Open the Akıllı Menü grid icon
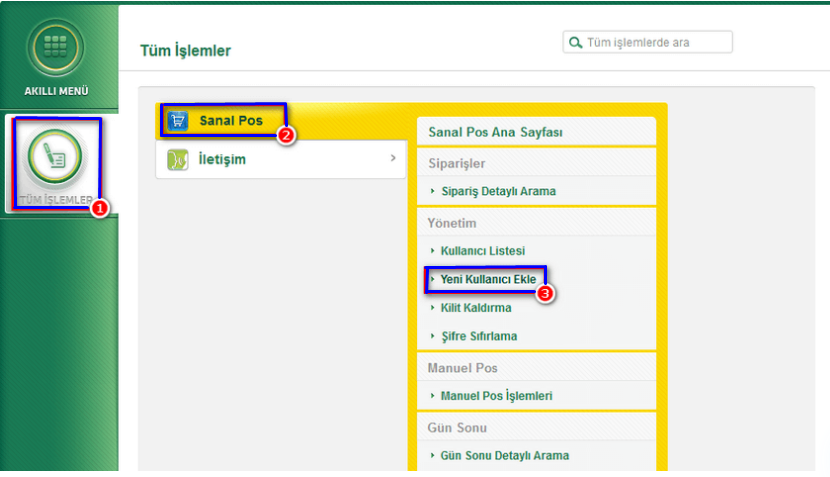830x477 pixels. [x=57, y=47]
